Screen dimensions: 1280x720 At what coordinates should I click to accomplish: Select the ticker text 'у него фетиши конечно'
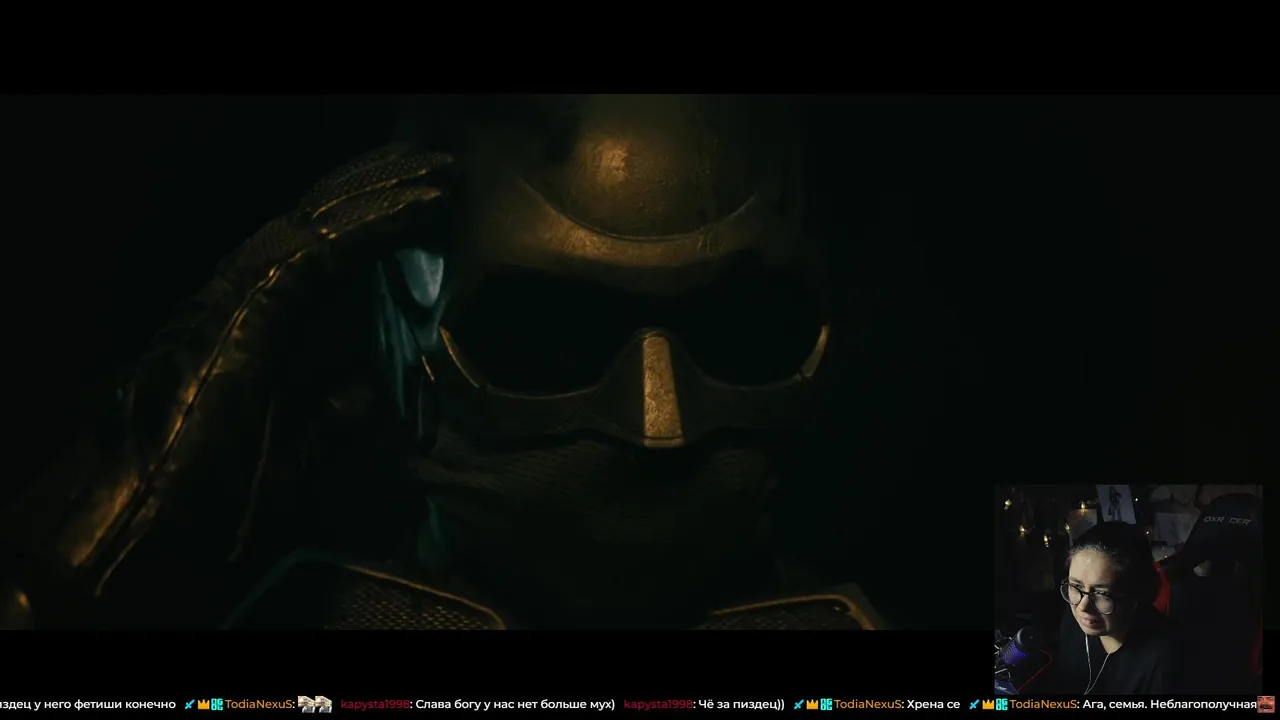point(105,704)
